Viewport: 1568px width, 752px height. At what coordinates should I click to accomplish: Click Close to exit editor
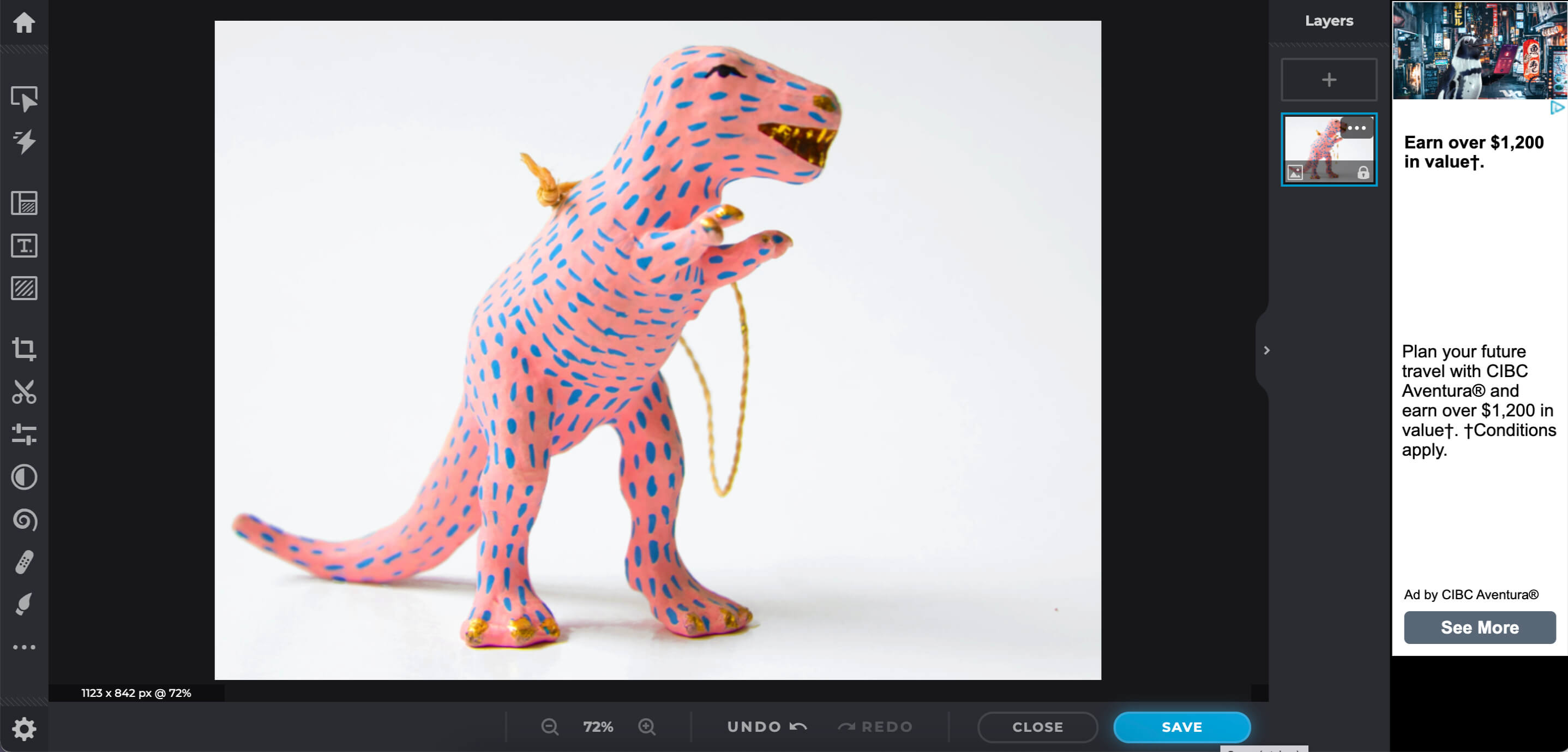pos(1038,727)
